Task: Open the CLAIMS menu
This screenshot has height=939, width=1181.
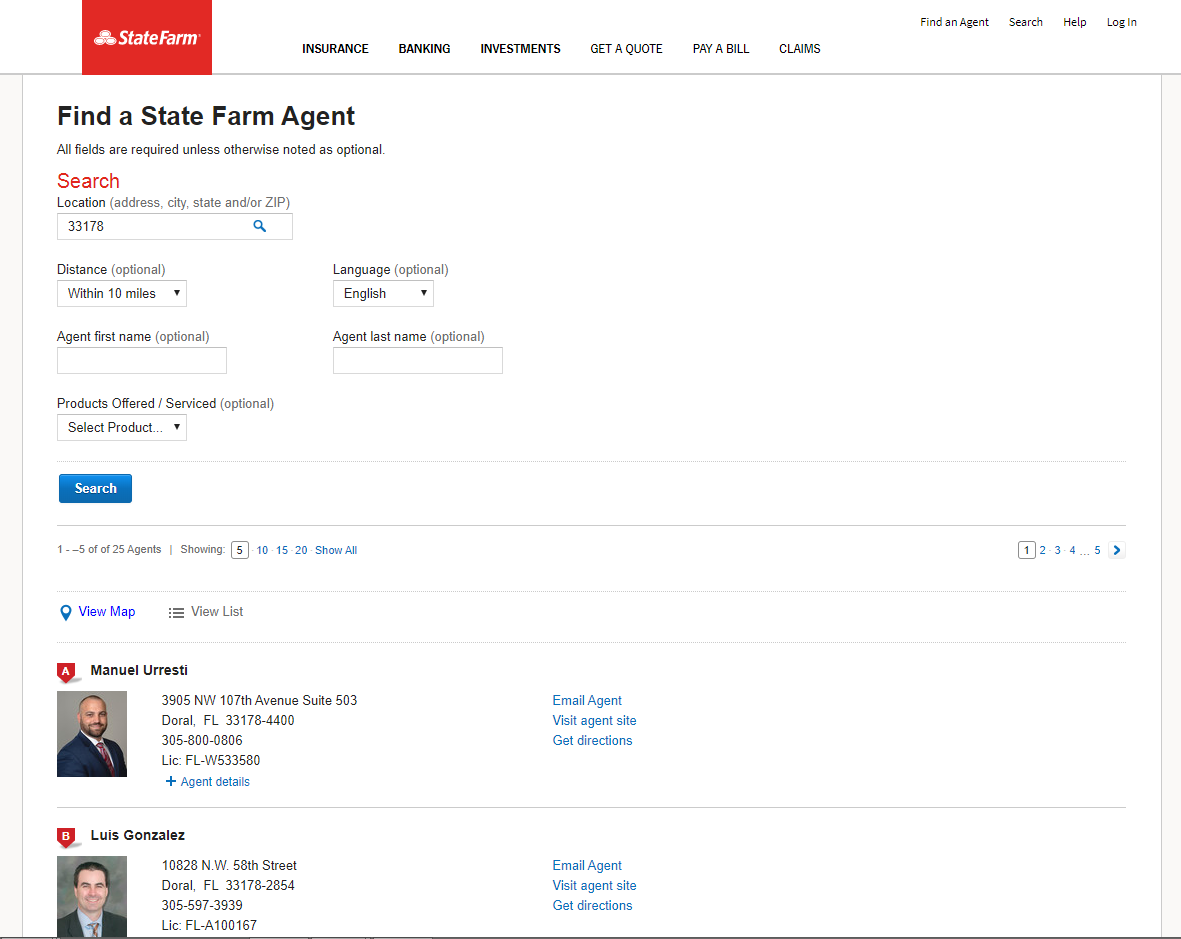Action: click(800, 48)
